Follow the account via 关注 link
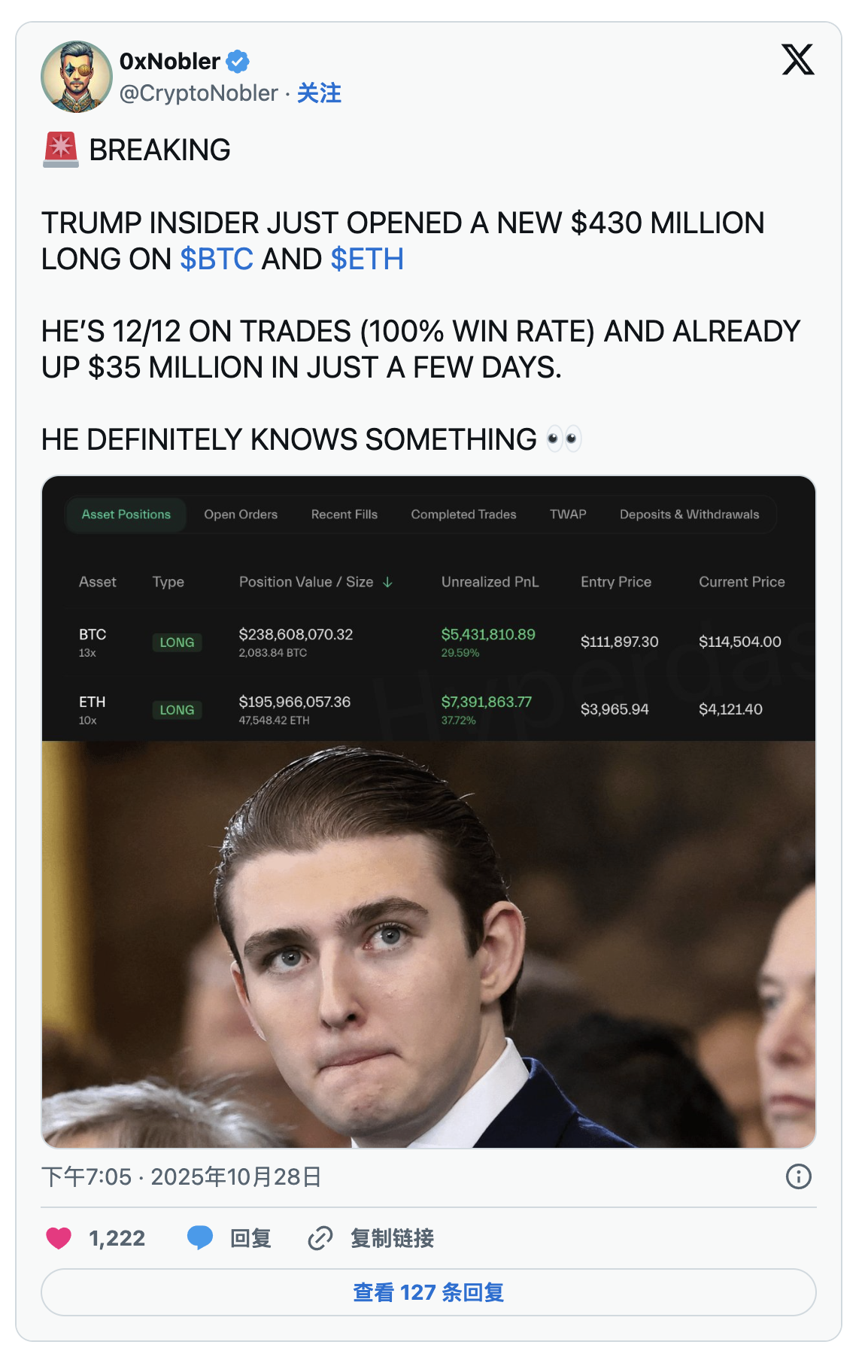 click(319, 93)
